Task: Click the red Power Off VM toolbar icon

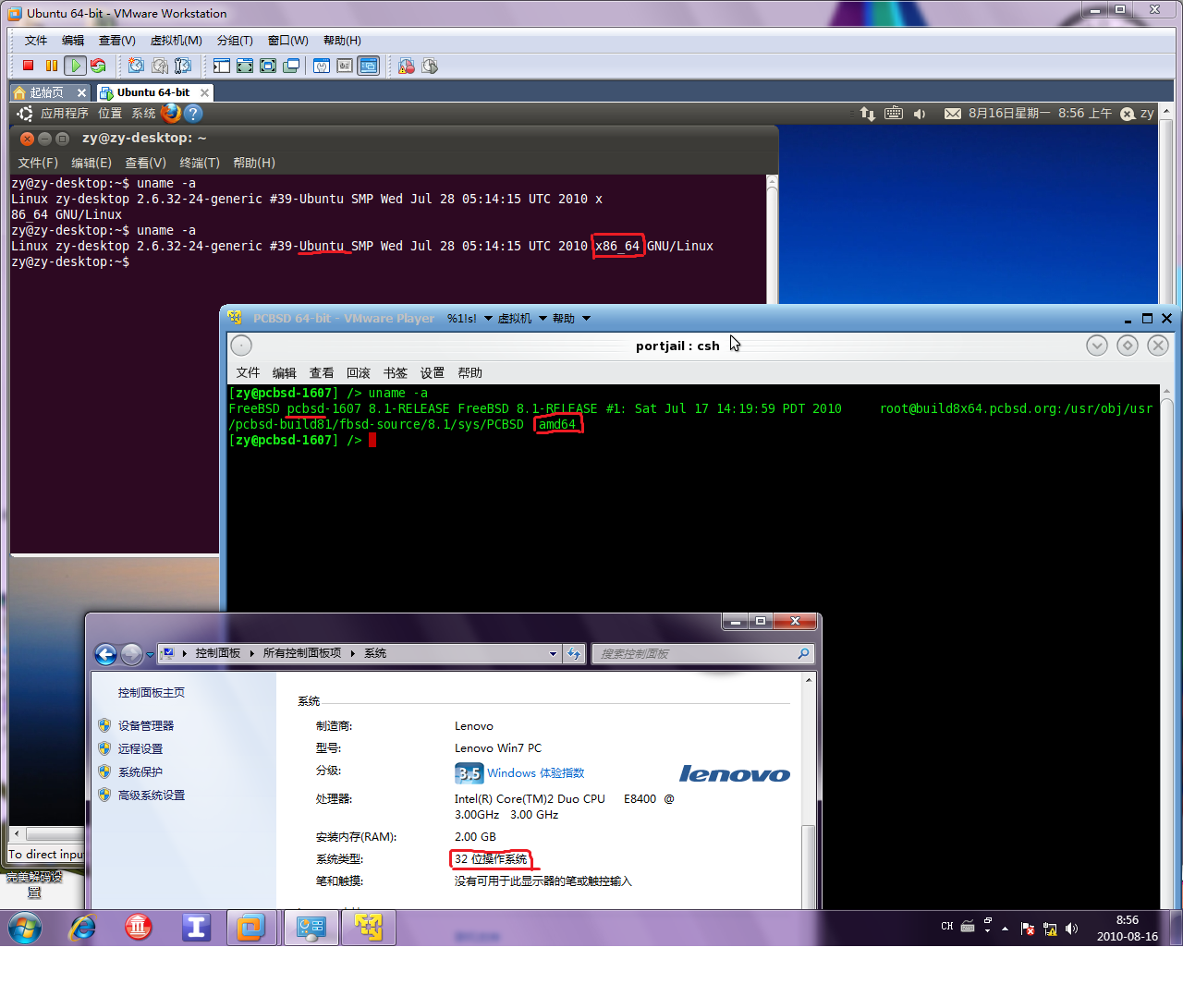Action: 28,66
